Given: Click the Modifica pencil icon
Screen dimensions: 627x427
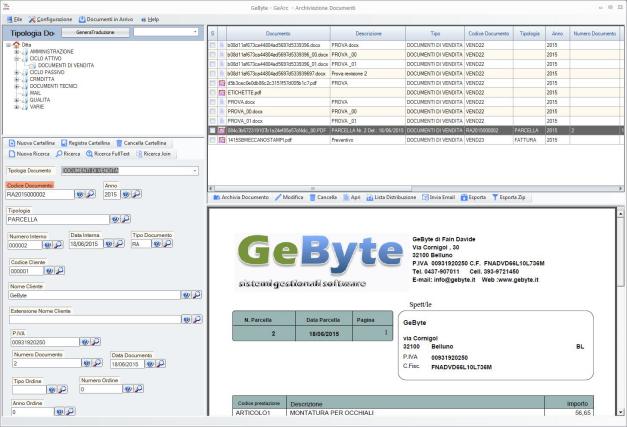Looking at the screenshot, I should pos(278,197).
